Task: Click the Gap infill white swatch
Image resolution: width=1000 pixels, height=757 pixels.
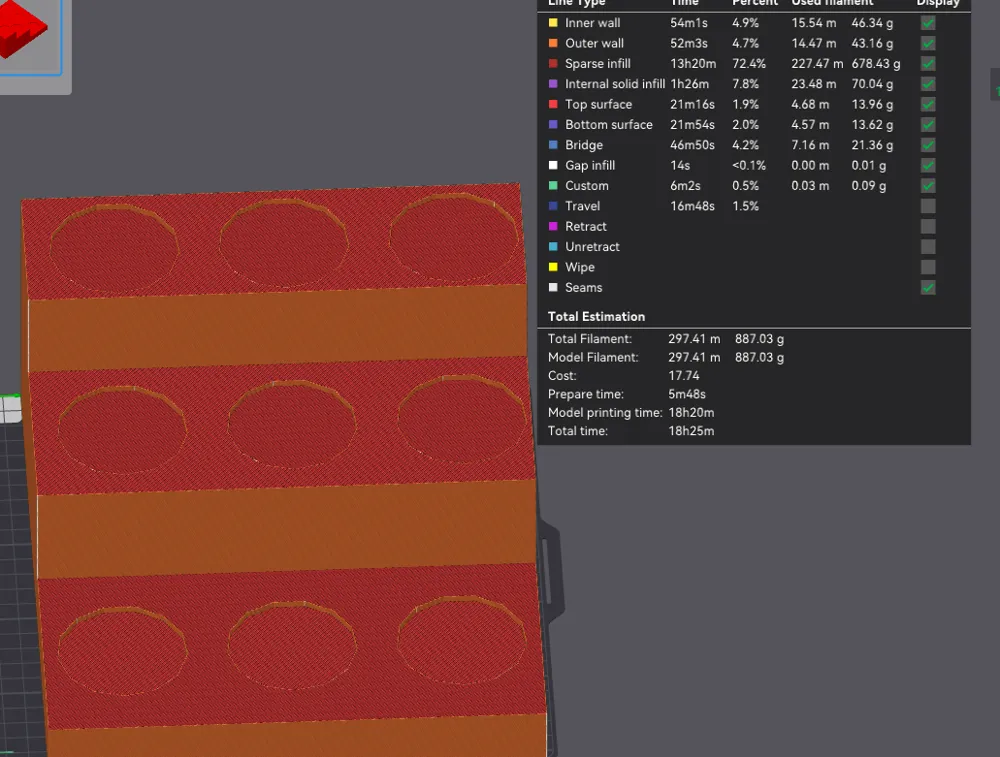Action: [x=553, y=165]
